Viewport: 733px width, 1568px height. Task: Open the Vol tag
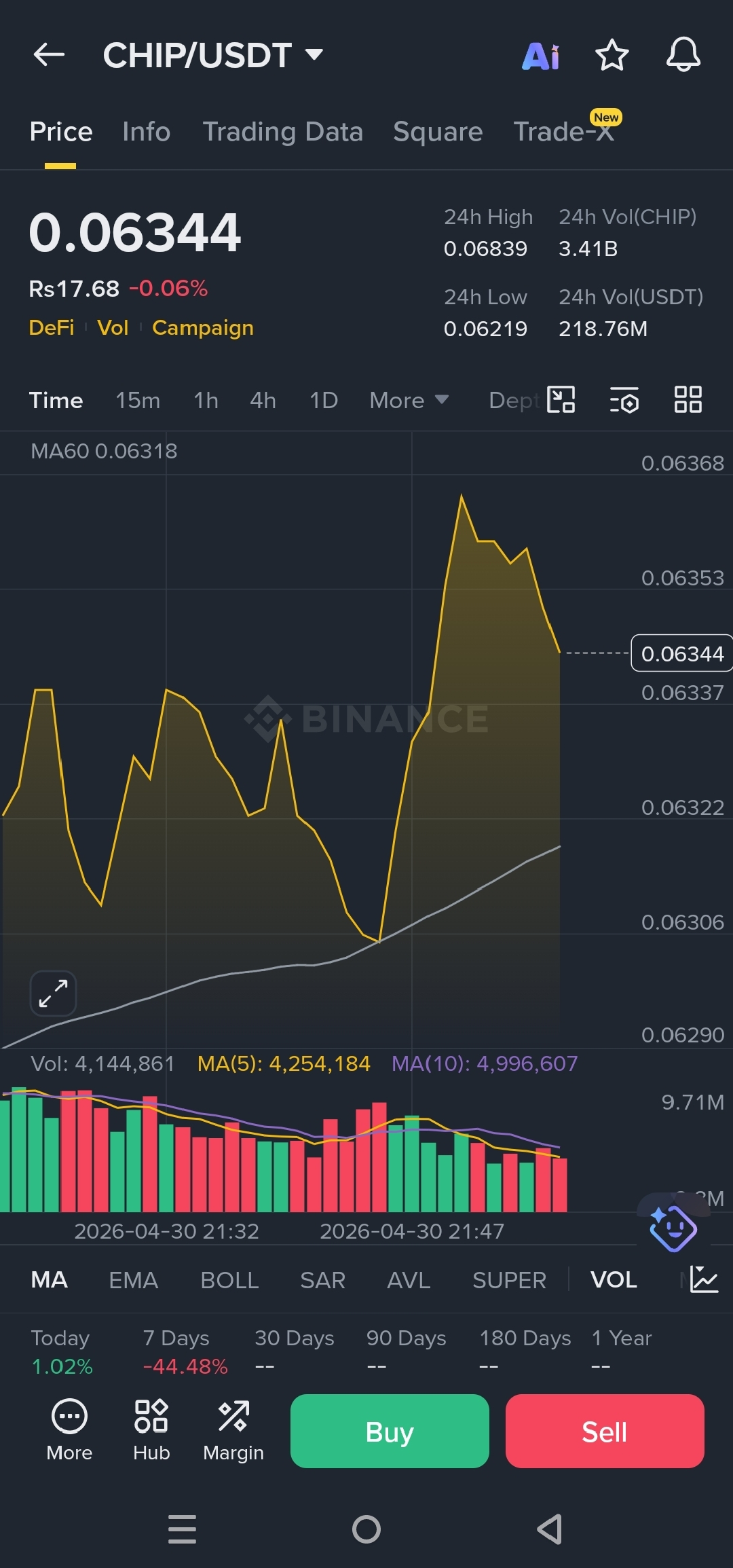click(x=113, y=327)
